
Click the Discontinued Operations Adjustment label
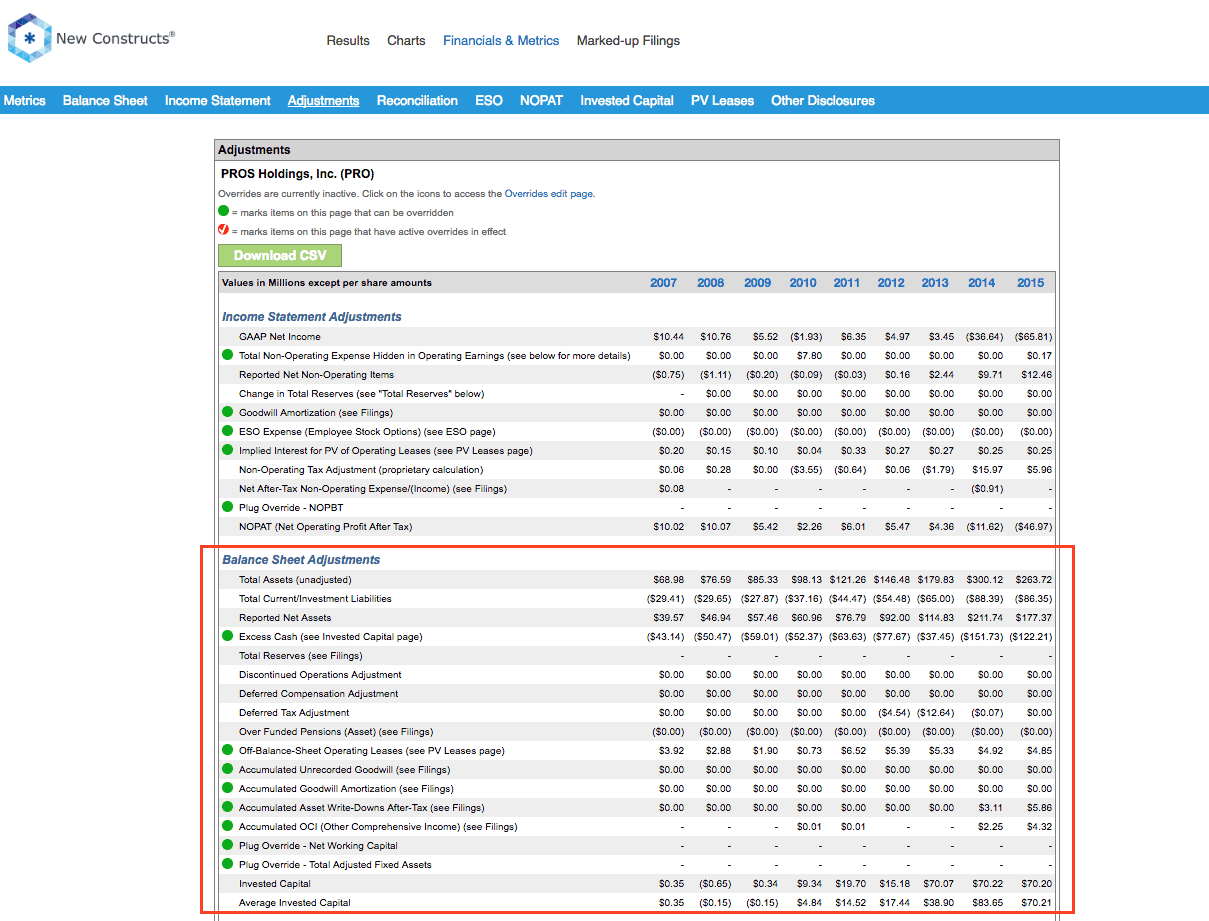pyautogui.click(x=320, y=675)
